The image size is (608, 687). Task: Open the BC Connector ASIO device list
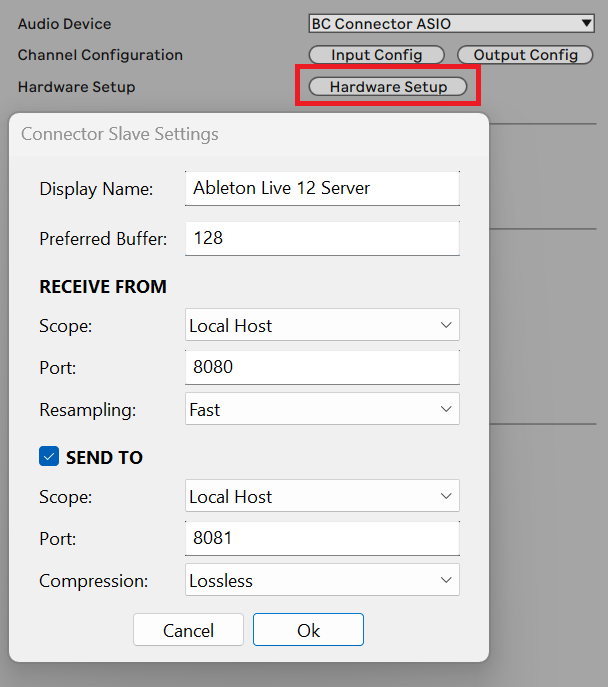coord(451,23)
